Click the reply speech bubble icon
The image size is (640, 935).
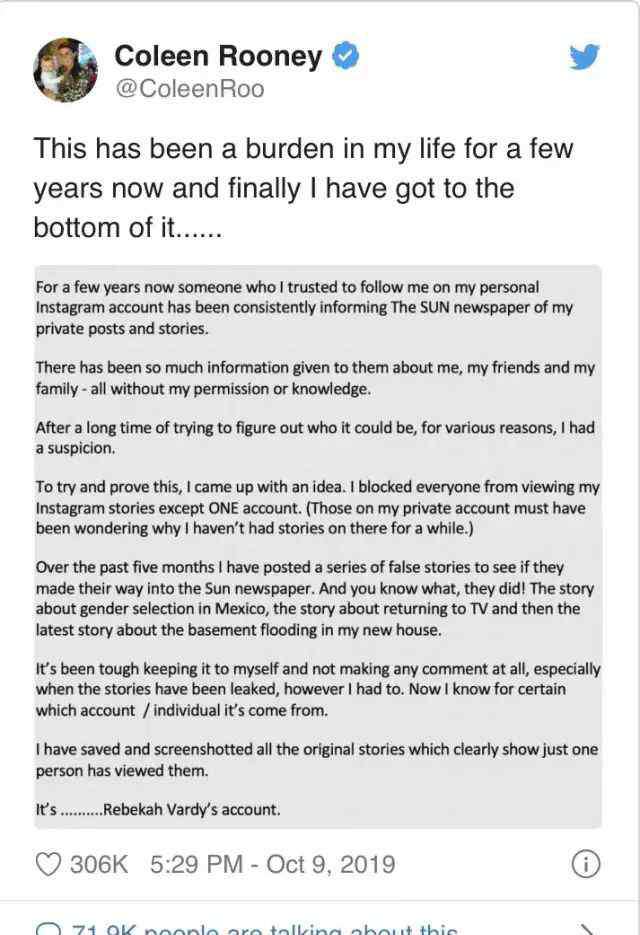tap(49, 929)
